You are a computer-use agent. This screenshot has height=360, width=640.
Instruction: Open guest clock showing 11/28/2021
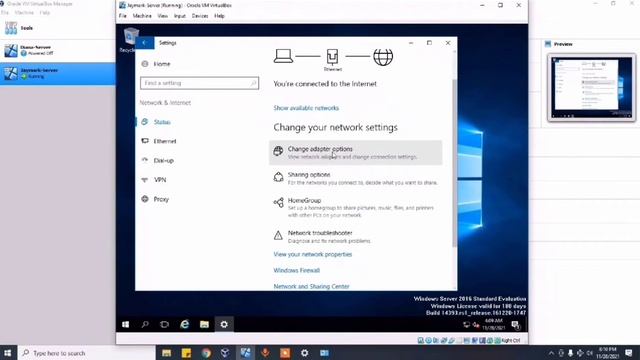click(x=494, y=324)
